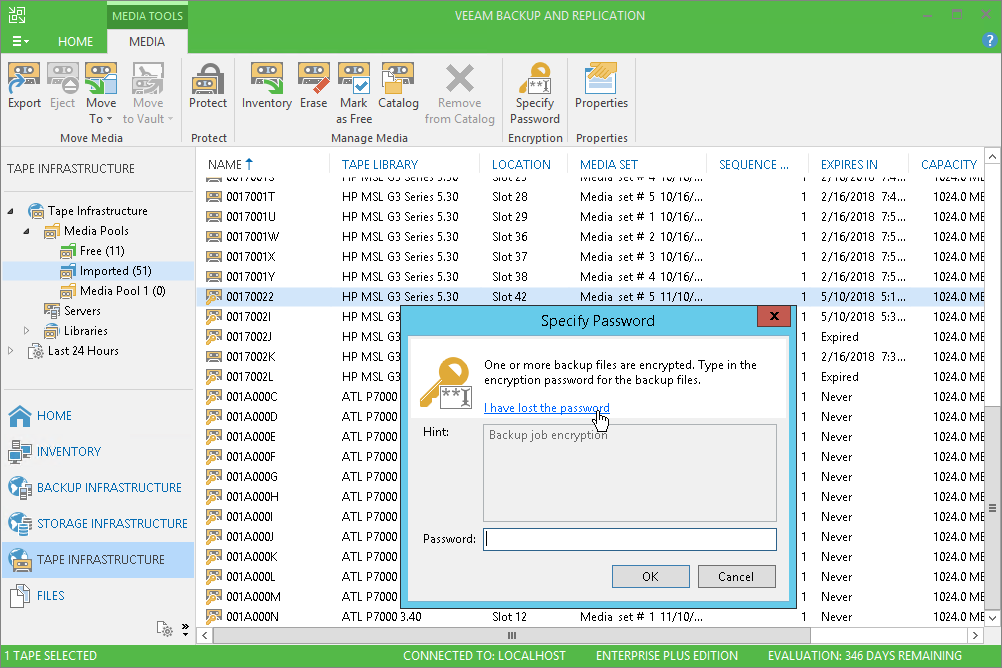Viewport: 1002px width, 668px height.
Task: Click the tape icon beside 001A000H
Action: point(213,496)
